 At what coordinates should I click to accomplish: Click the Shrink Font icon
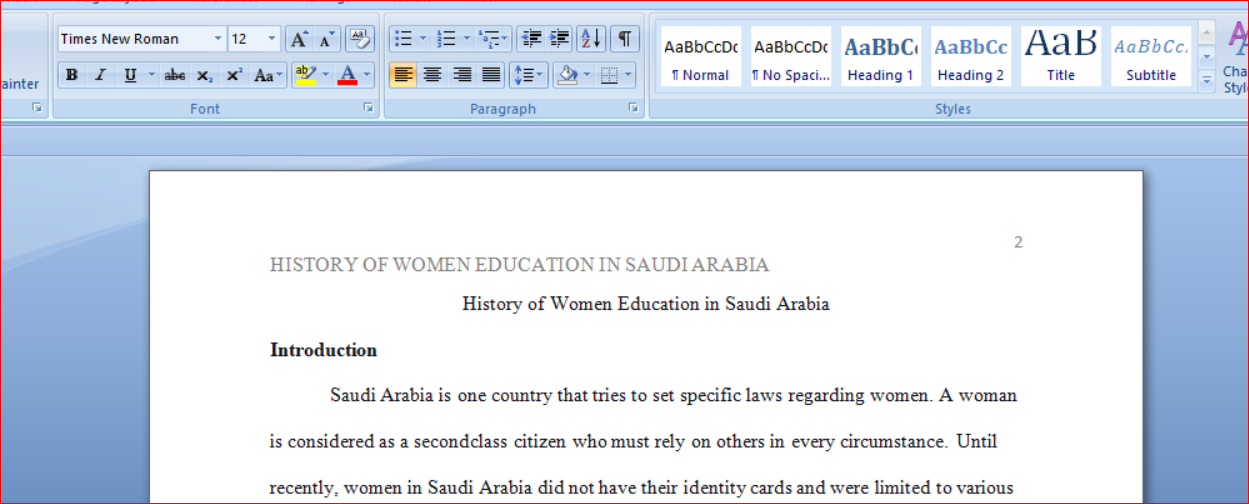point(327,39)
